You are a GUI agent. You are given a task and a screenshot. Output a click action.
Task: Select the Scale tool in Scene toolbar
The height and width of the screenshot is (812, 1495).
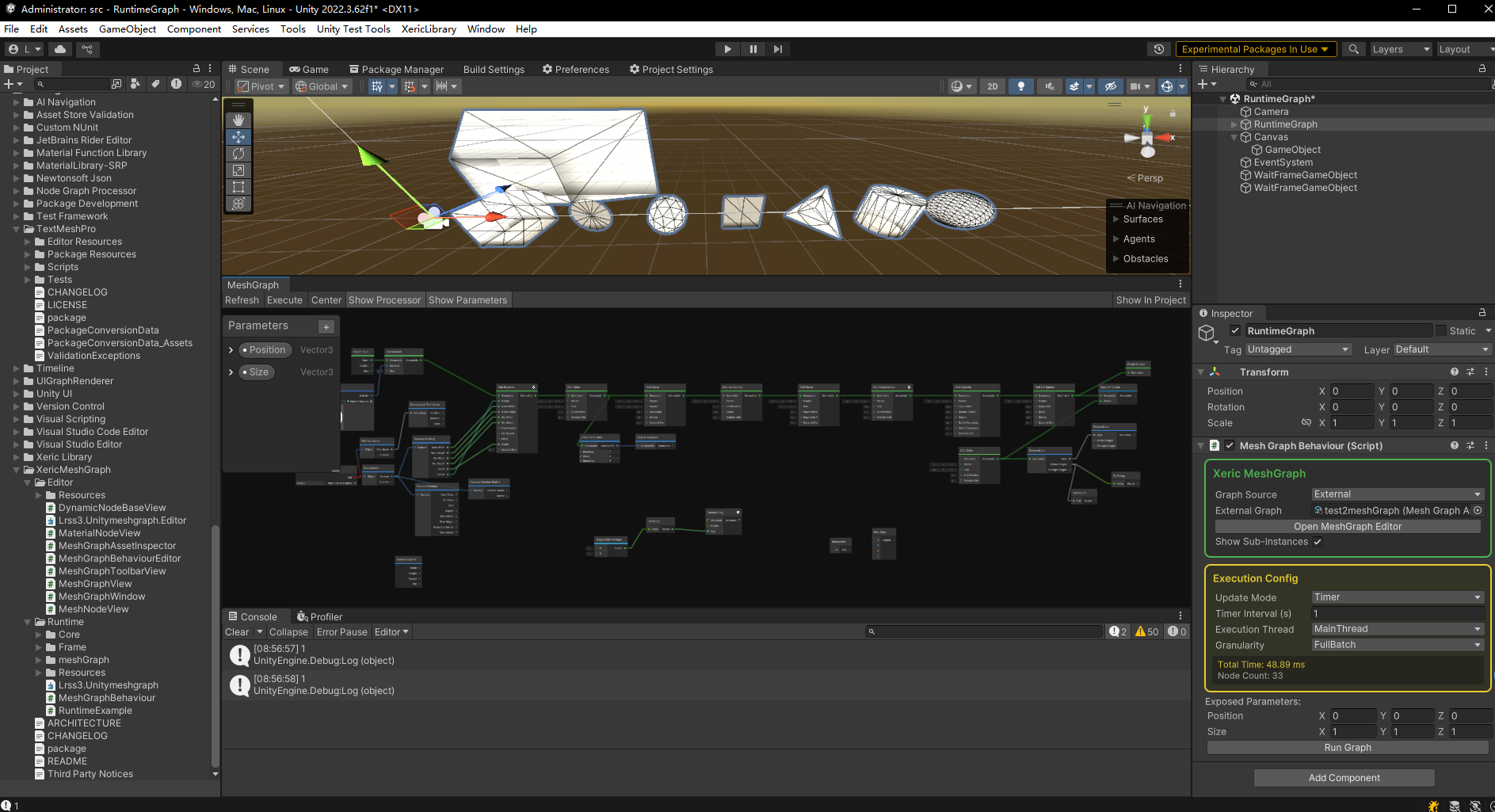point(238,170)
